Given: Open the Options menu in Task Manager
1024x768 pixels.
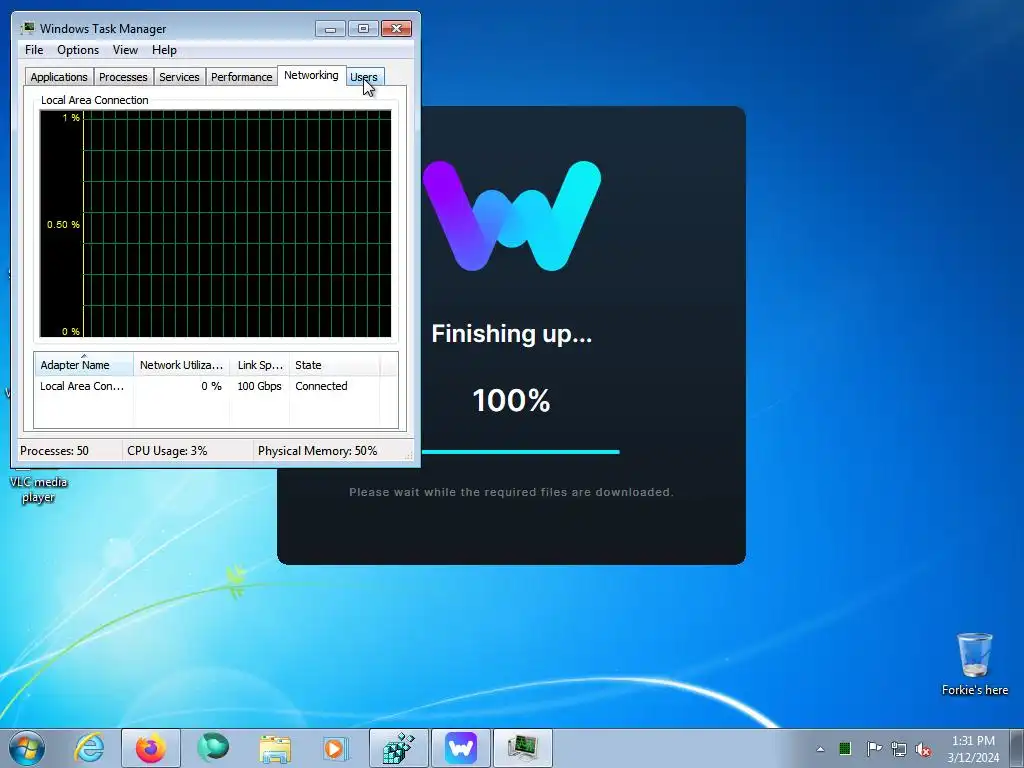Looking at the screenshot, I should (x=78, y=50).
